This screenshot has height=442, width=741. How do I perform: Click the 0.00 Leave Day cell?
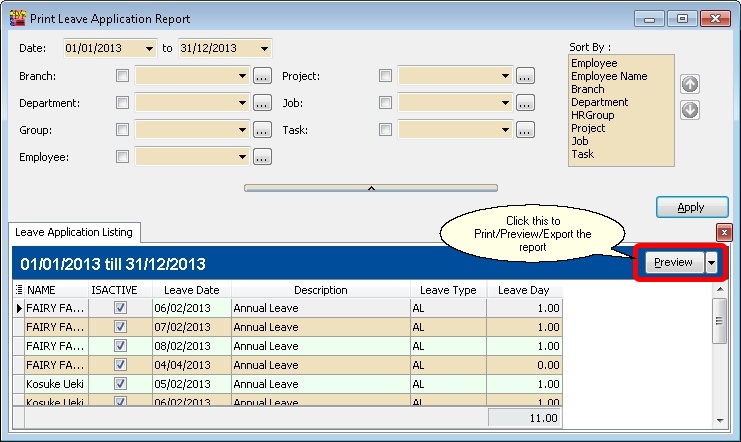coord(524,364)
